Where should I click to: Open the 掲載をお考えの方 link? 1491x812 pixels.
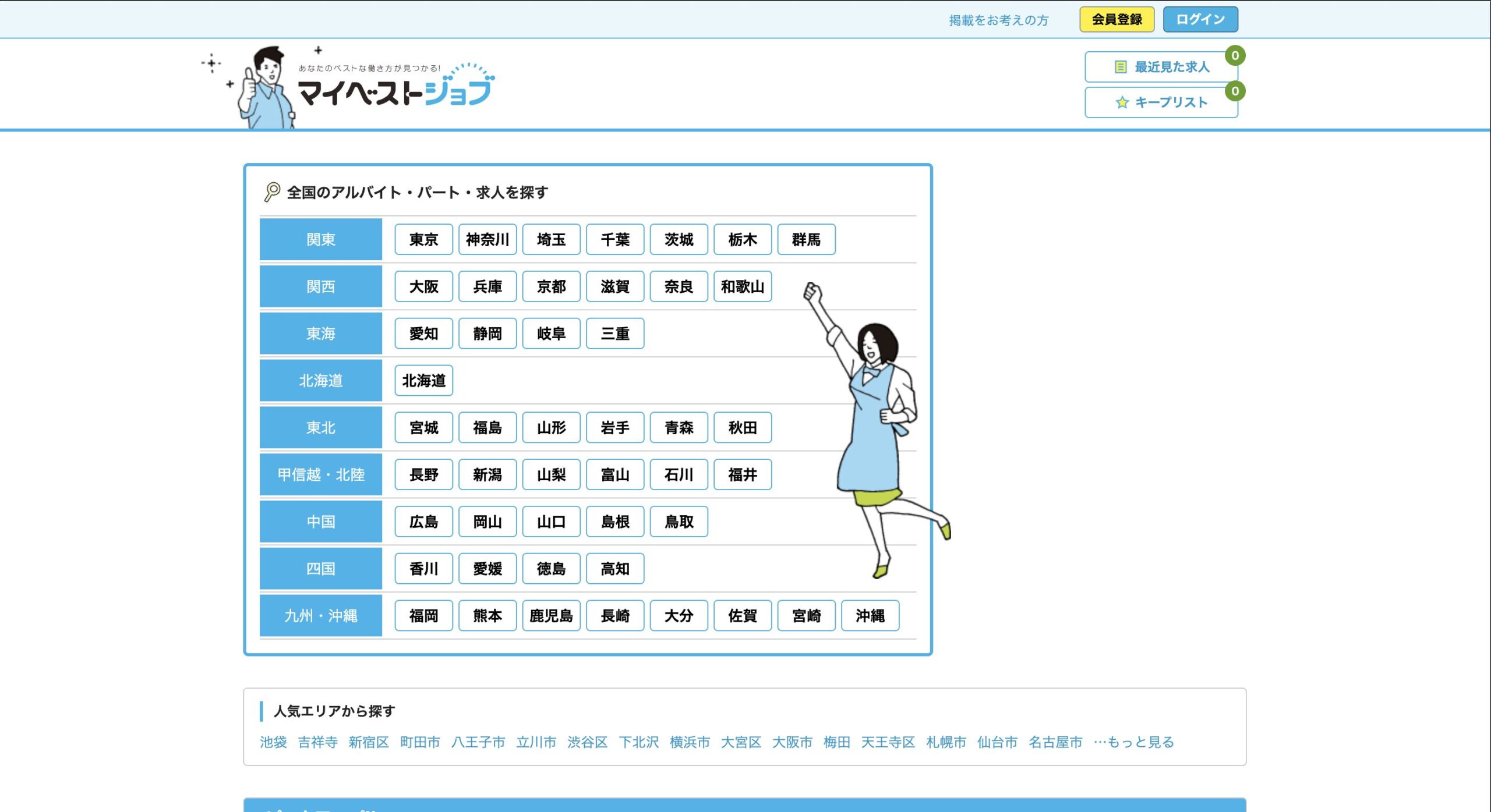point(998,20)
